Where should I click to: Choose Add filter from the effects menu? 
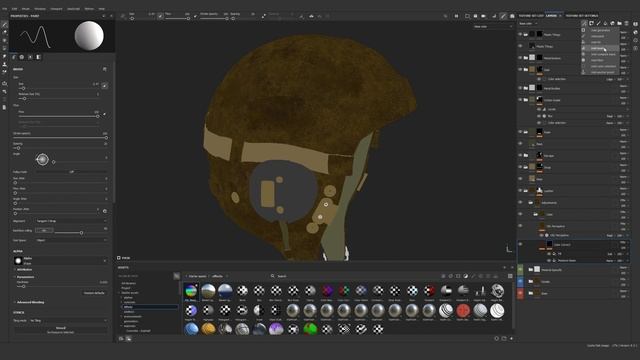click(600, 60)
